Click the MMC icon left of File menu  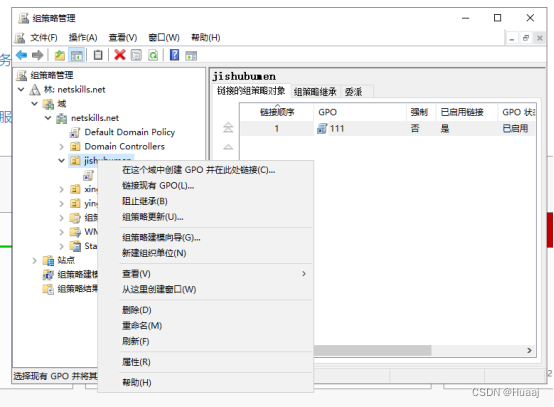20,37
